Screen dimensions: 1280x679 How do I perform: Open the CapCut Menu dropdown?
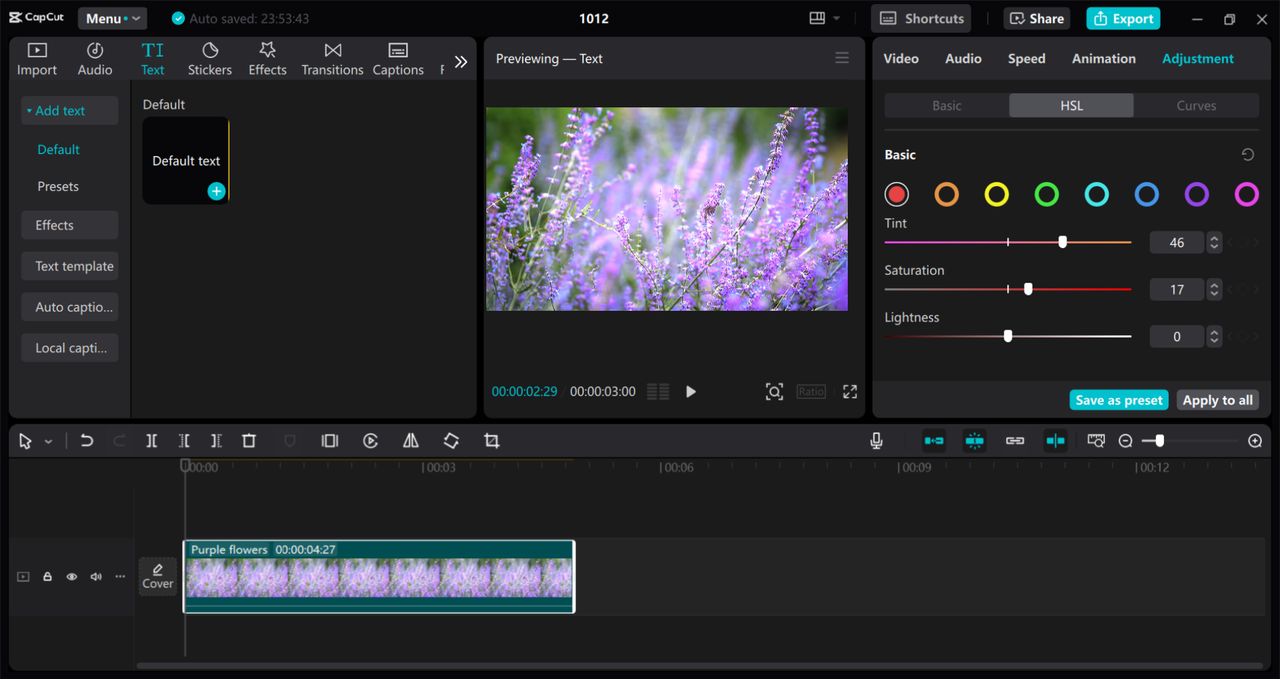click(x=112, y=18)
